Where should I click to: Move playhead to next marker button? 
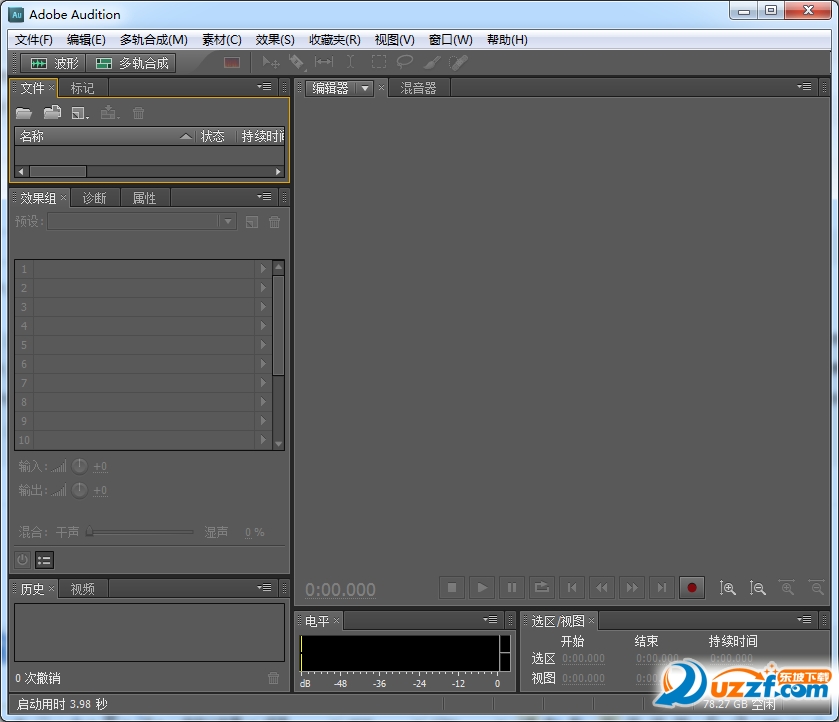pyautogui.click(x=661, y=588)
